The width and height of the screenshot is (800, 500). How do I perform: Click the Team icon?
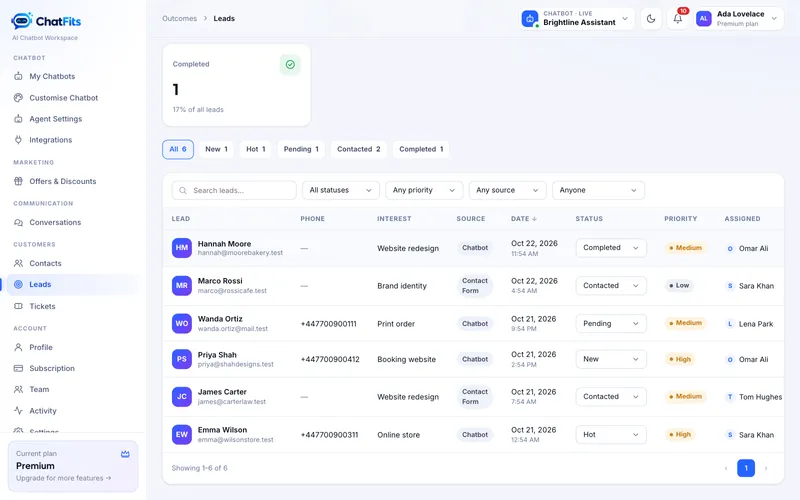tap(18, 389)
